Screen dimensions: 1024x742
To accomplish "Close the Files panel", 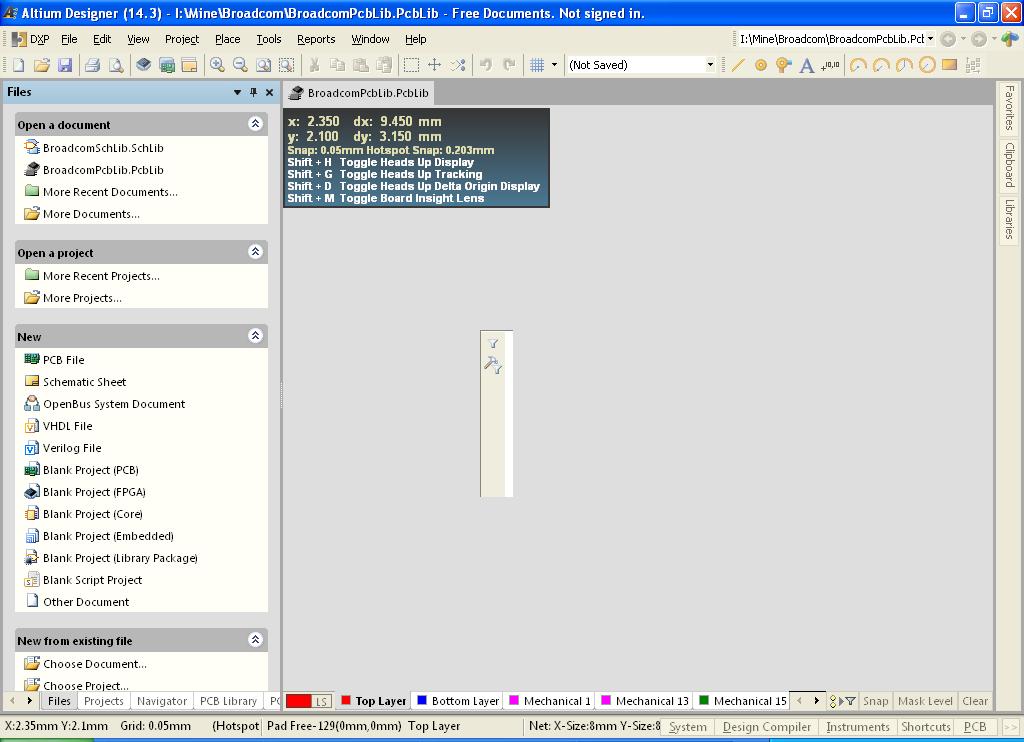I will (x=269, y=92).
